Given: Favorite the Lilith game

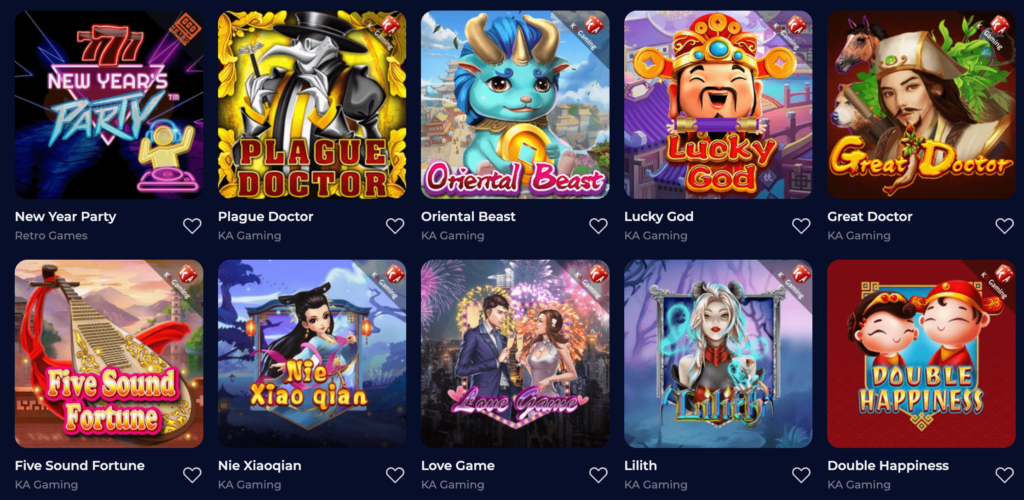Looking at the screenshot, I should (x=801, y=475).
